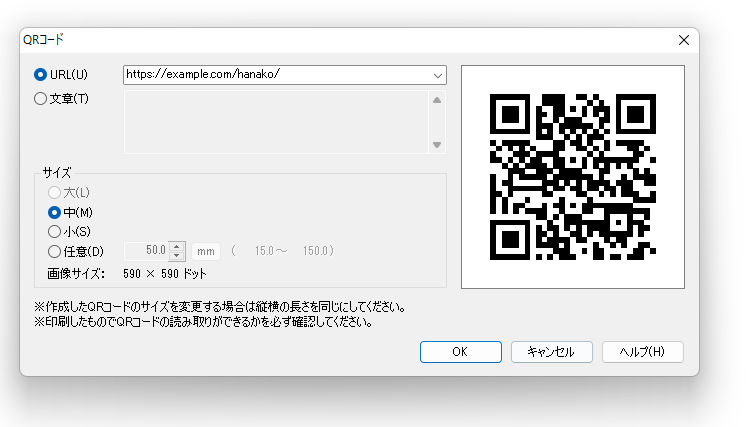Click the キャンセル button
The image size is (752, 427).
tap(552, 352)
